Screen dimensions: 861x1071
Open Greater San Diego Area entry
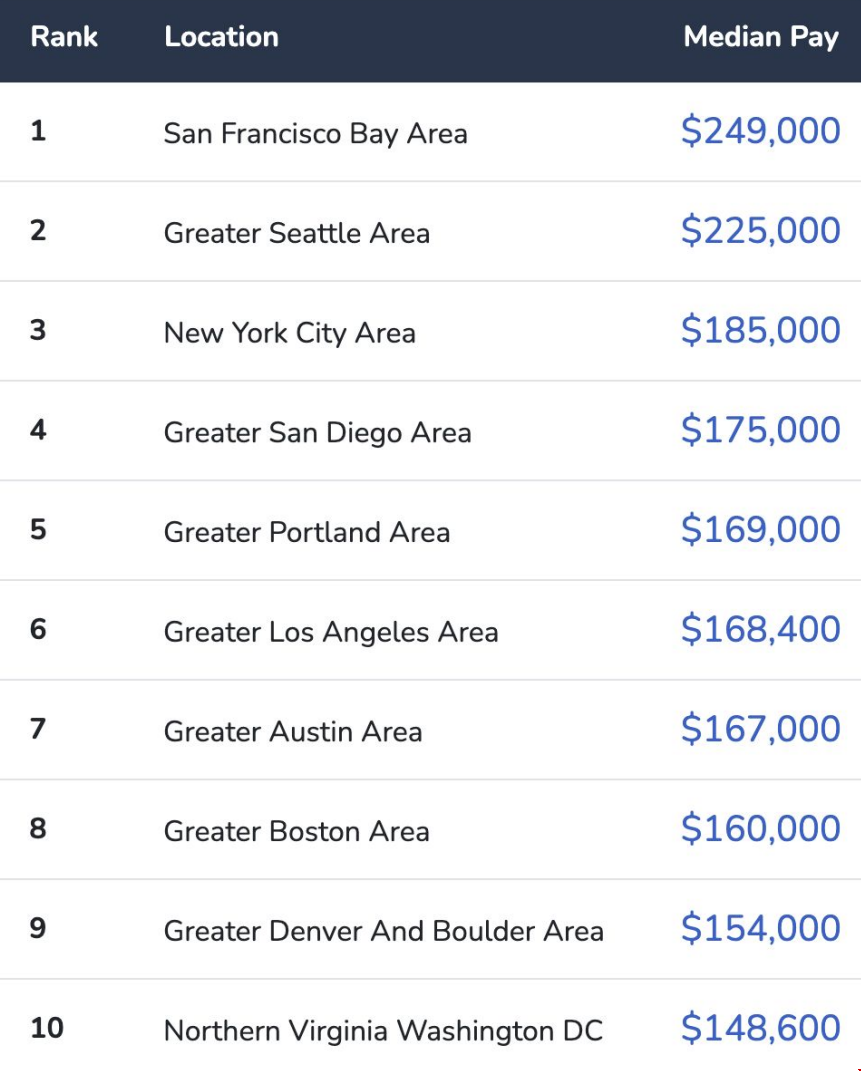[317, 432]
